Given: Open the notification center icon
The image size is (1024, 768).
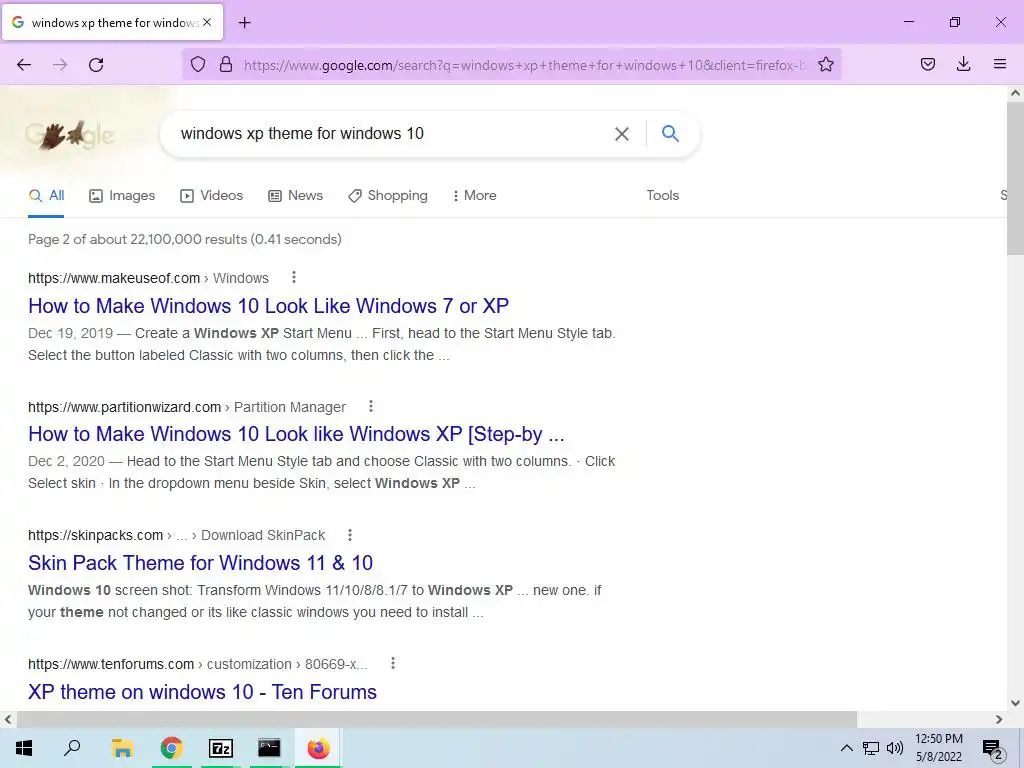Looking at the screenshot, I should click(993, 749).
